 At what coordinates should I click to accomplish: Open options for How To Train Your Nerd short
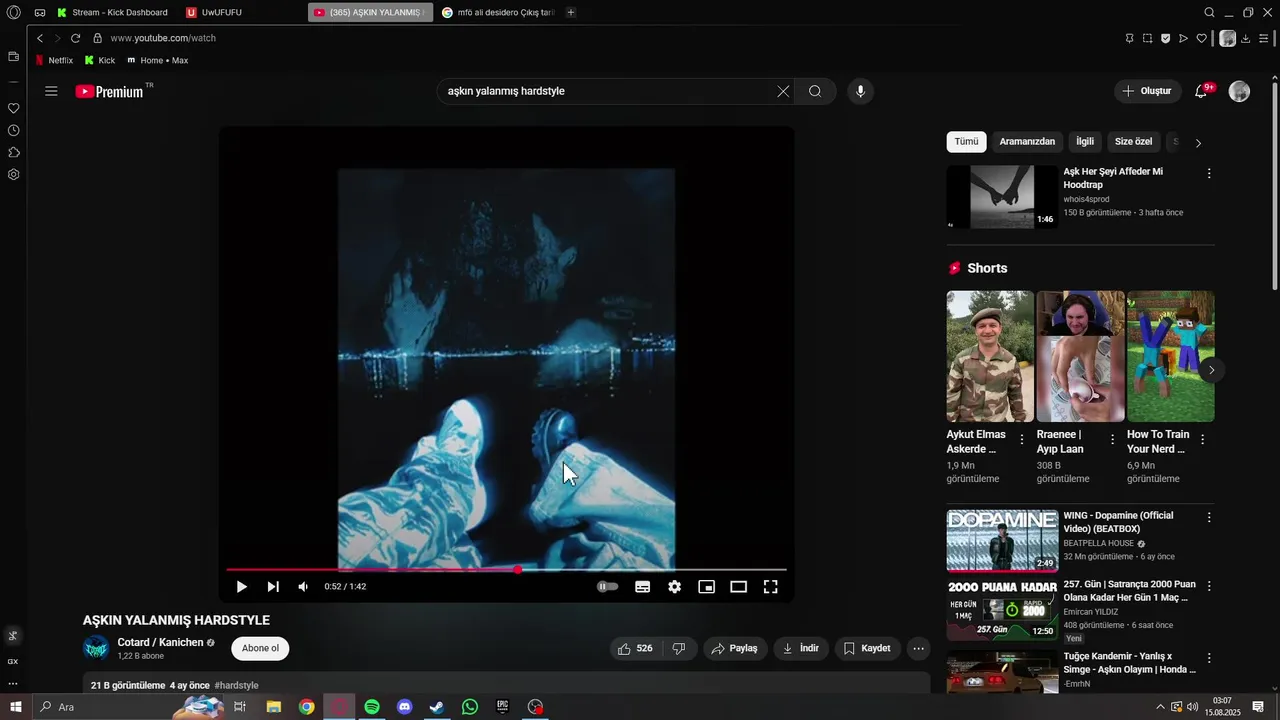pyautogui.click(x=1202, y=440)
